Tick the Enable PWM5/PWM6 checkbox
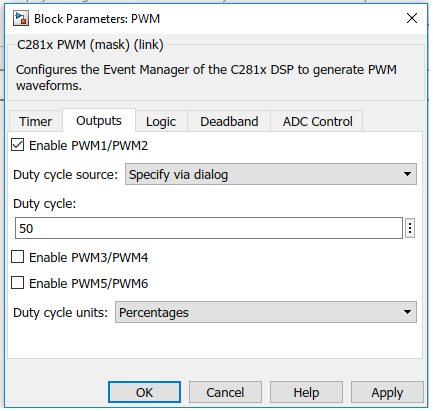 click(17, 283)
